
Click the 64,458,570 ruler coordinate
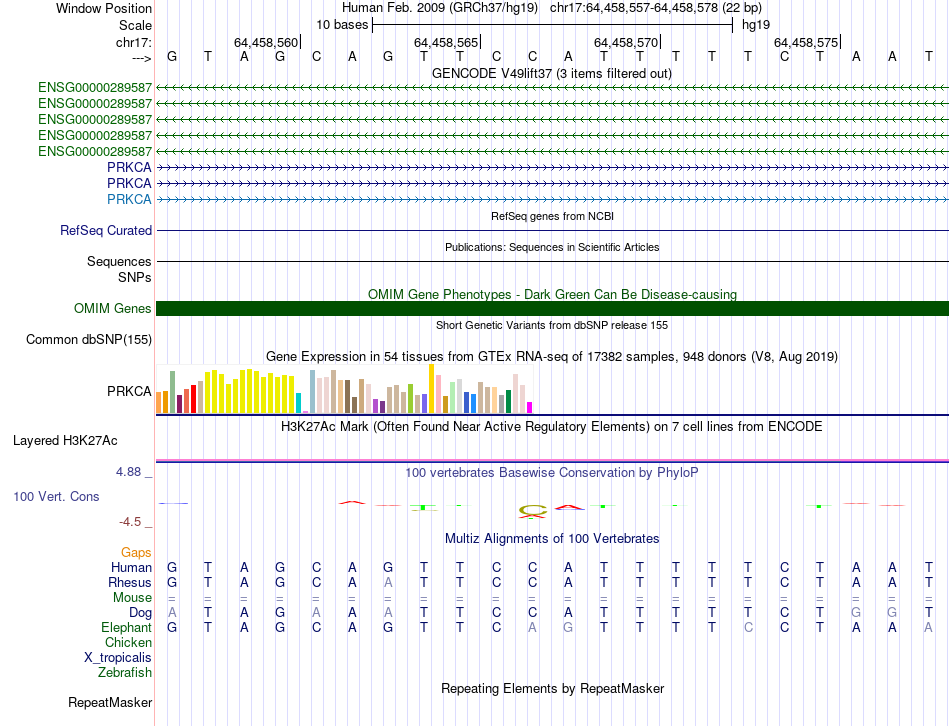click(x=626, y=42)
